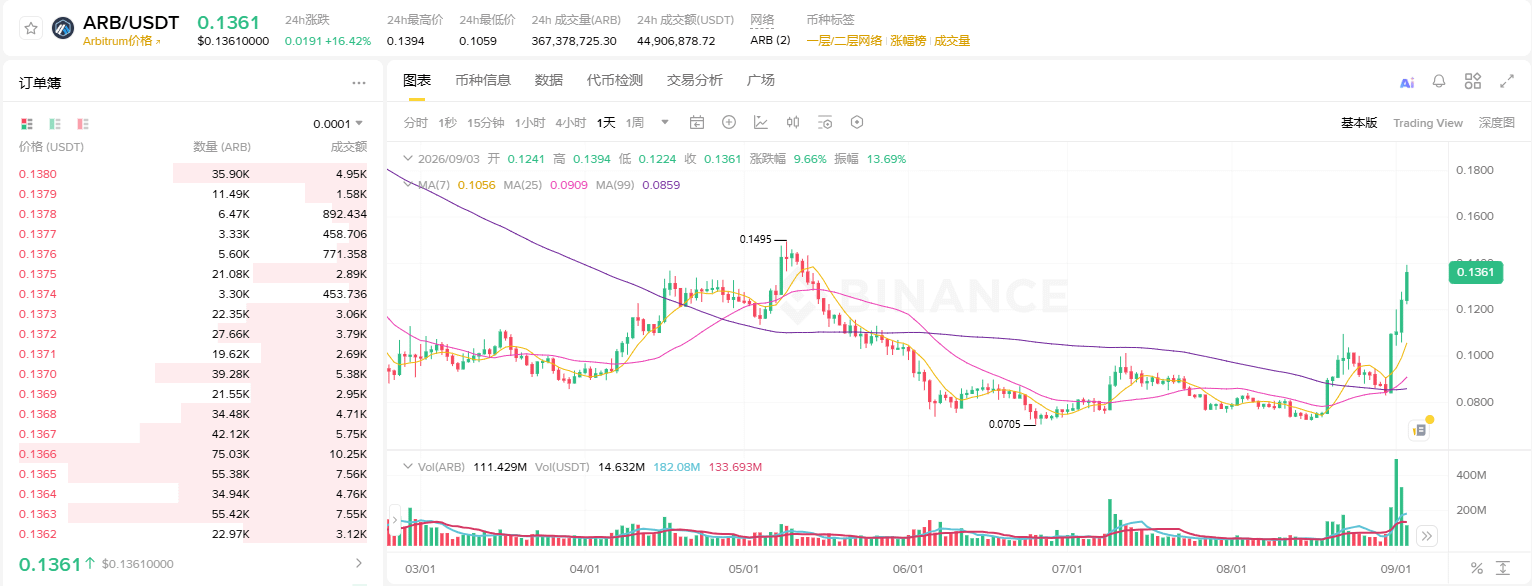Open chart settings hexagon icon
Screen dimensions: 1532x586
857,122
